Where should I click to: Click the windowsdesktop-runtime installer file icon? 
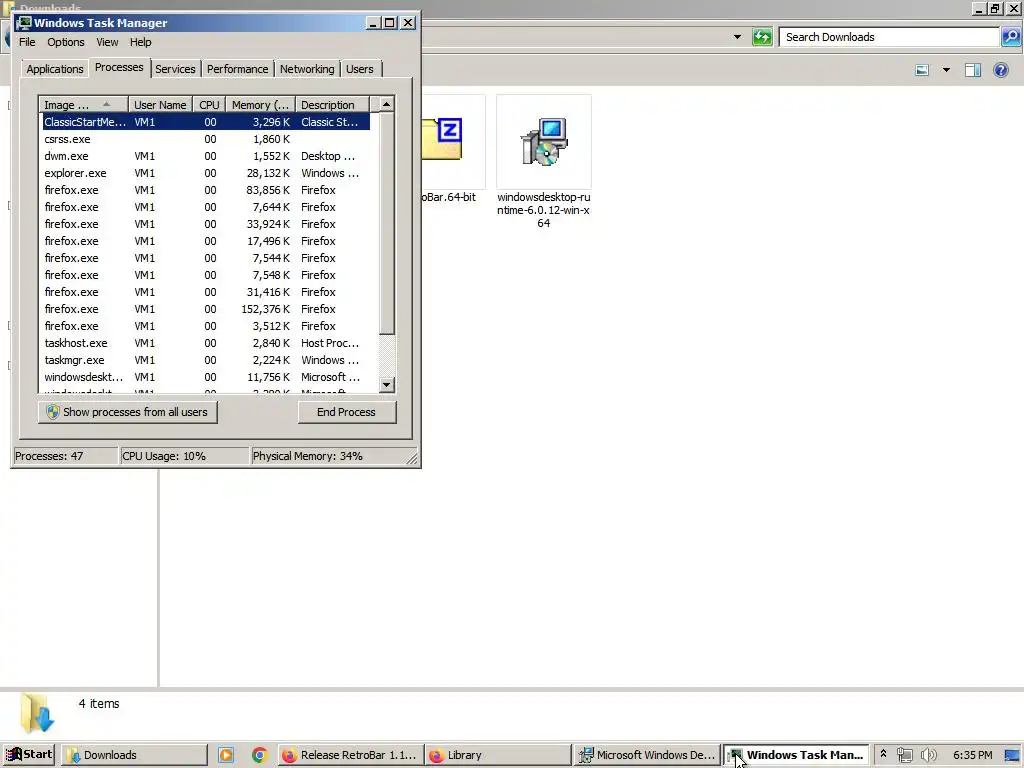tap(544, 142)
